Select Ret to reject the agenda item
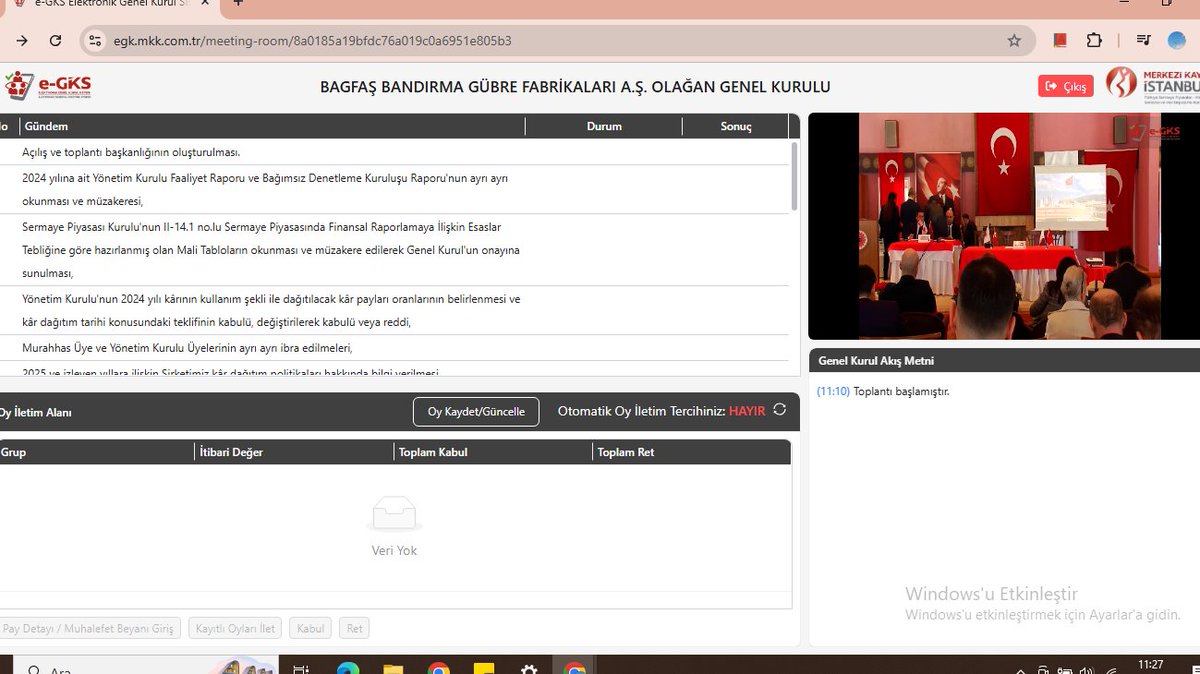This screenshot has width=1200, height=674. 354,627
